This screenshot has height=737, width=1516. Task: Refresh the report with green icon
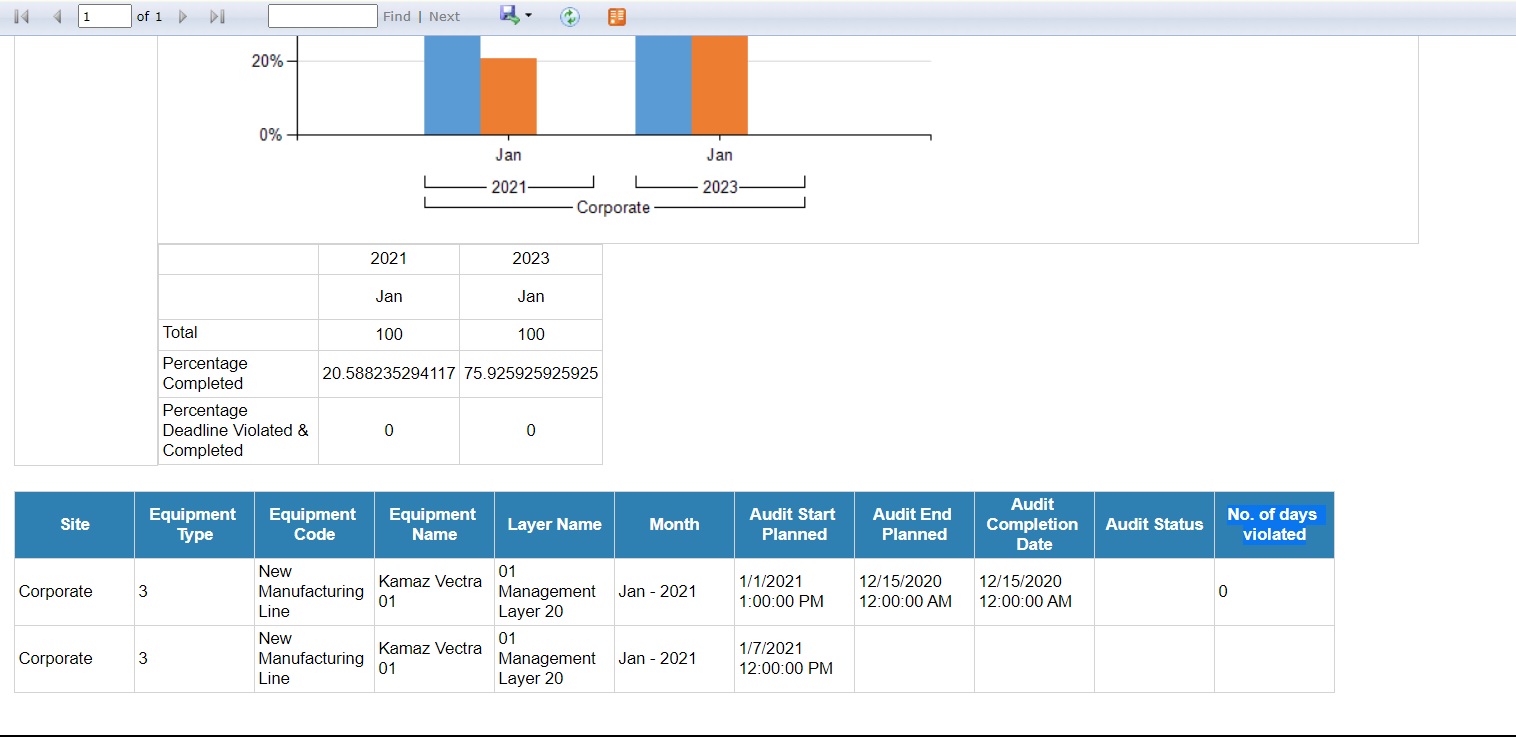click(x=570, y=17)
